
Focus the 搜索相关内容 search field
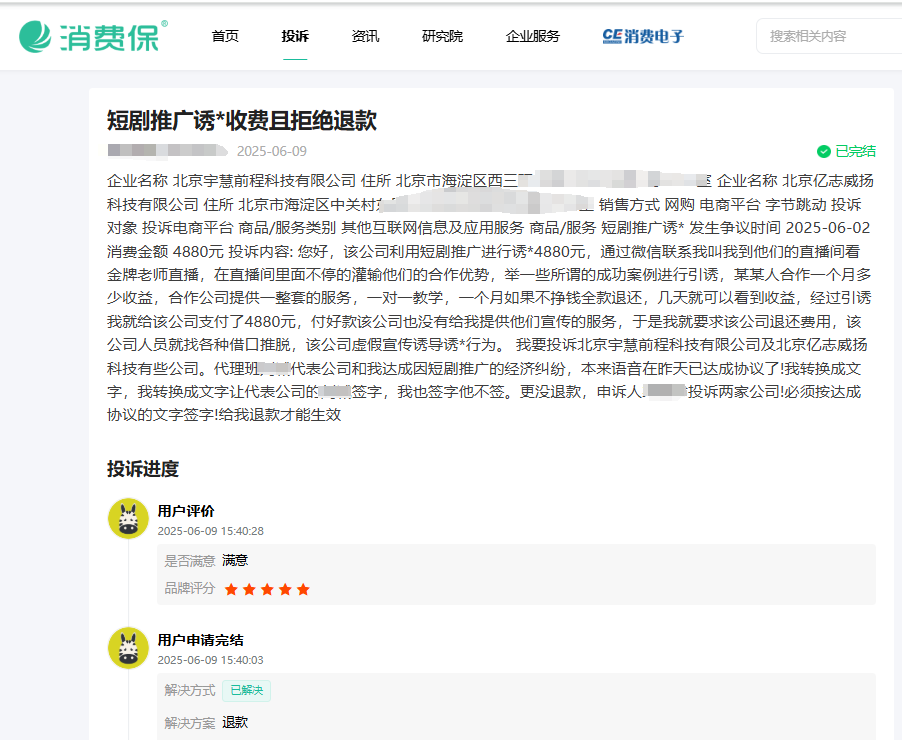[x=829, y=36]
